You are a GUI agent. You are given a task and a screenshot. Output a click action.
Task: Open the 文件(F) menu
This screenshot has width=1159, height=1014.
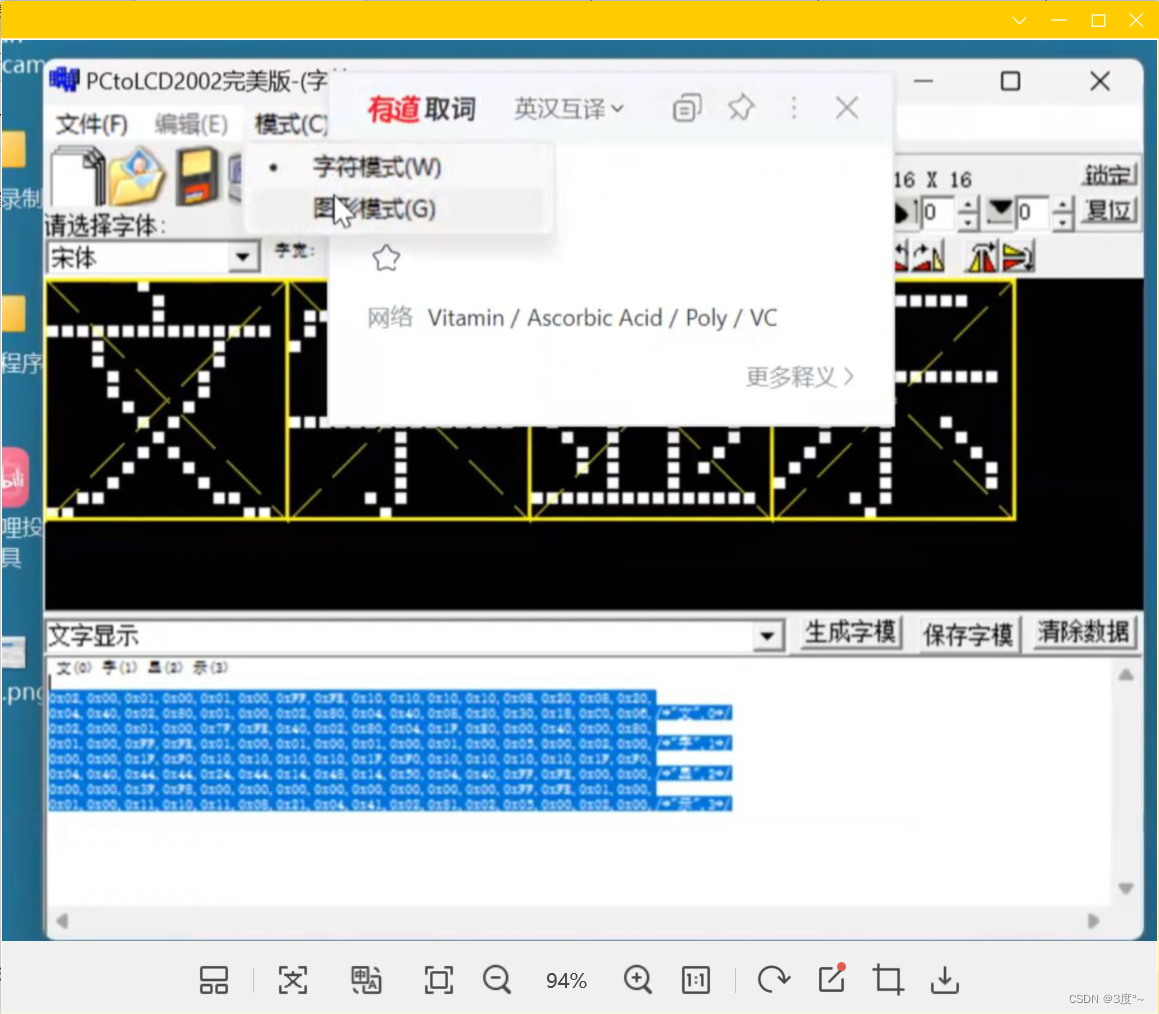pos(92,124)
